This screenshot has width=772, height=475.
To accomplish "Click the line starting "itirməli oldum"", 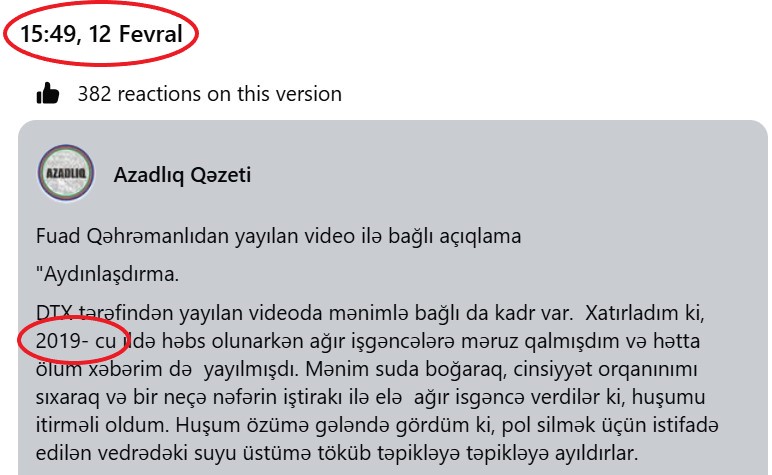I will (377, 425).
